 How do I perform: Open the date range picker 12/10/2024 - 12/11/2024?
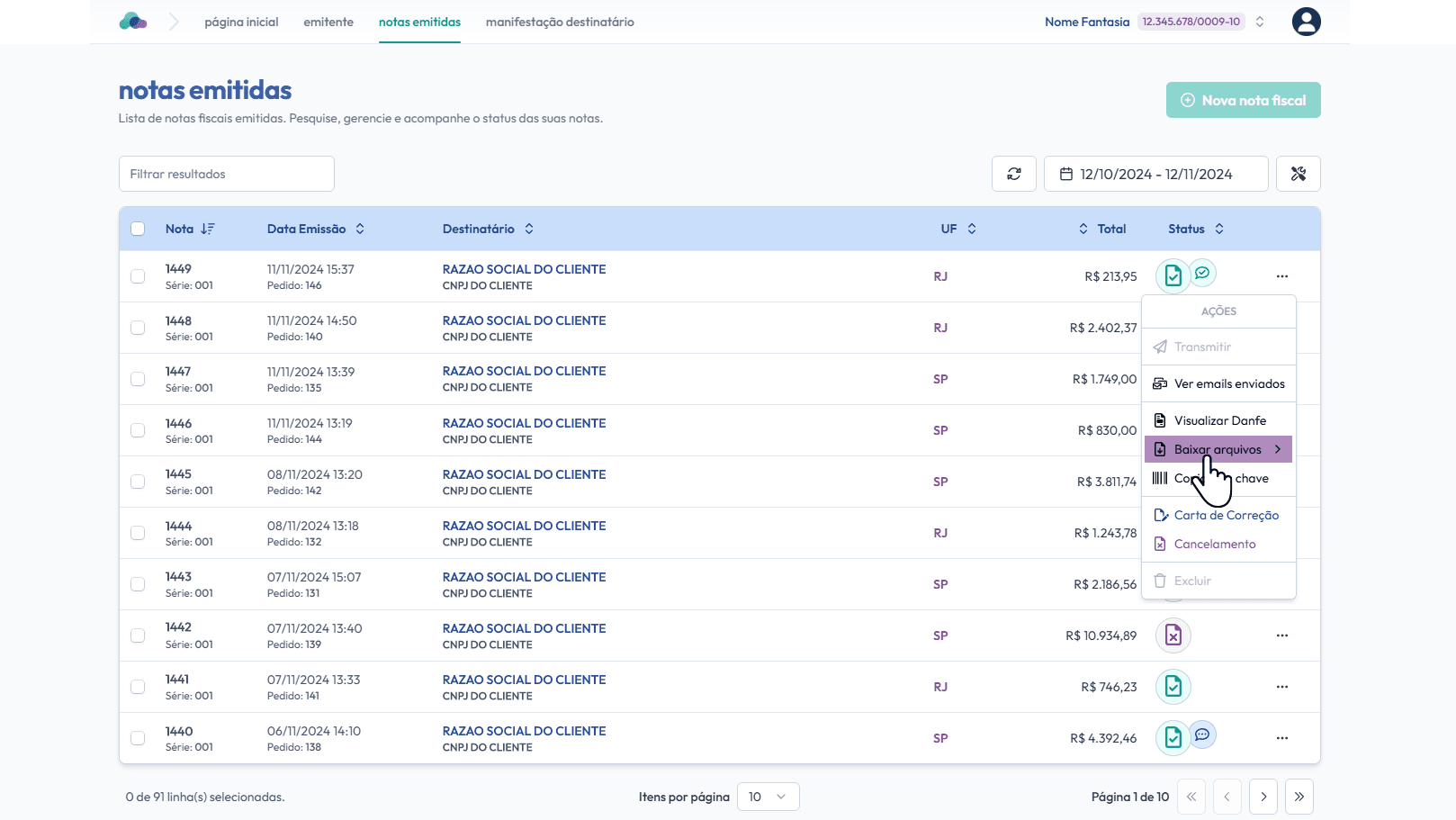click(1155, 174)
